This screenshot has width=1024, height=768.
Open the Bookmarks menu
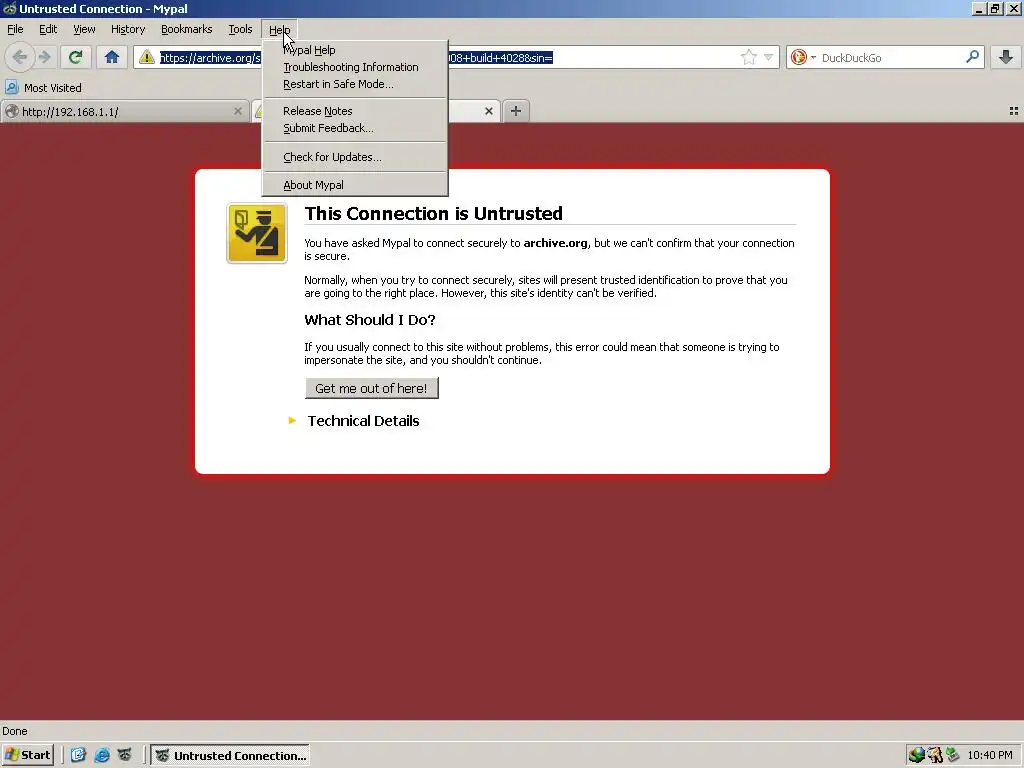(186, 29)
